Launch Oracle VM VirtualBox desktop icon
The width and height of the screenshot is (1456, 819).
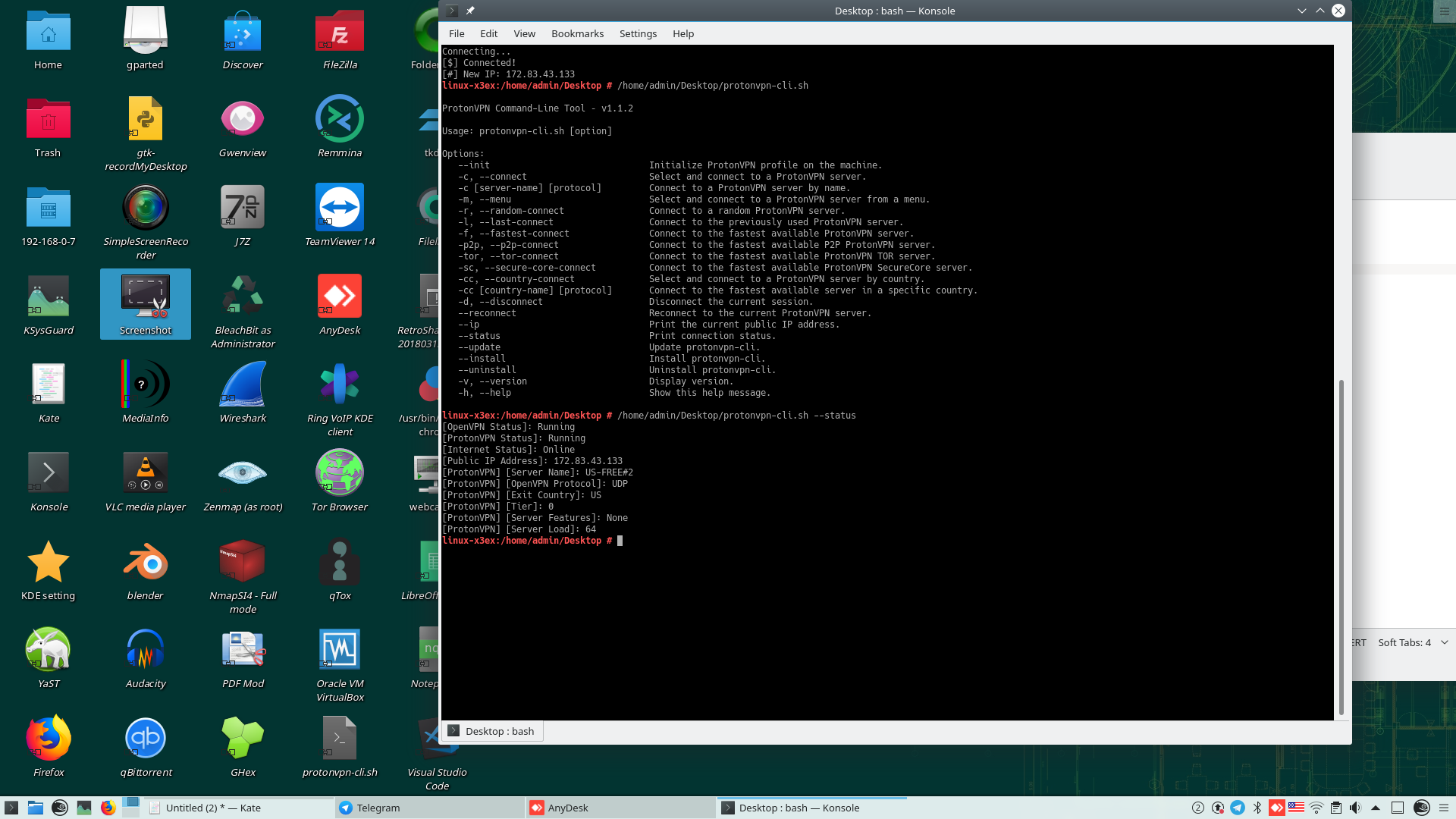(x=339, y=650)
